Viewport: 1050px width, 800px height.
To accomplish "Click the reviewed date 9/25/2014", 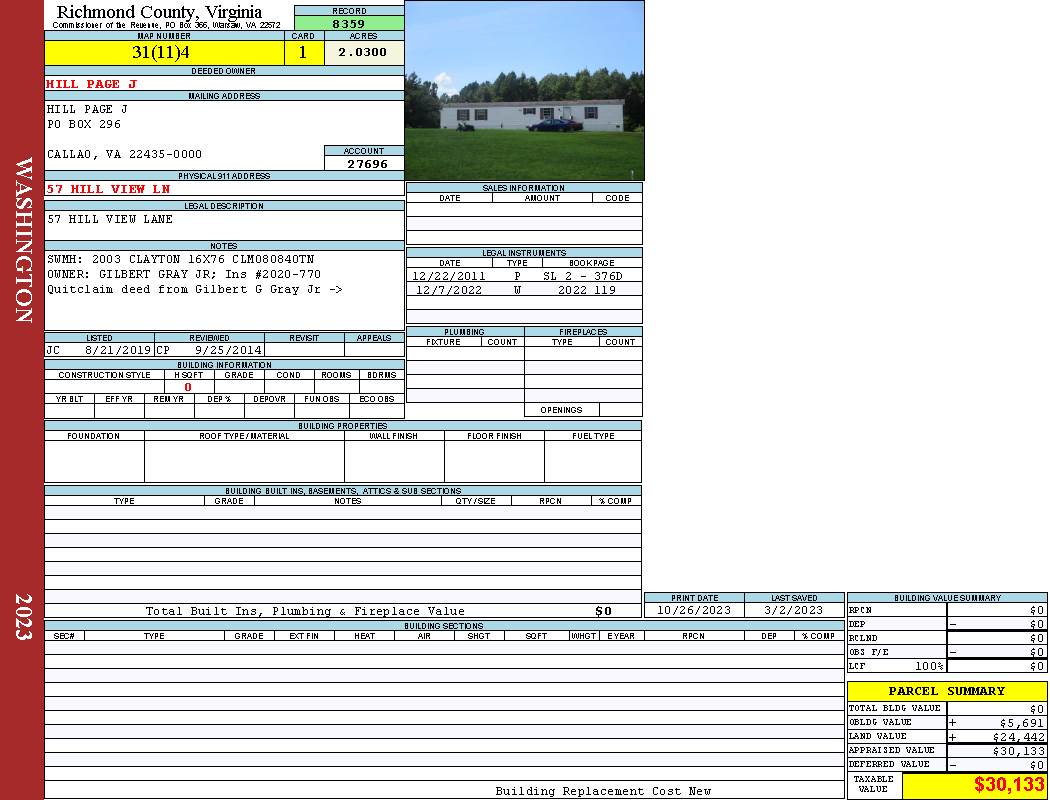I will coord(228,351).
